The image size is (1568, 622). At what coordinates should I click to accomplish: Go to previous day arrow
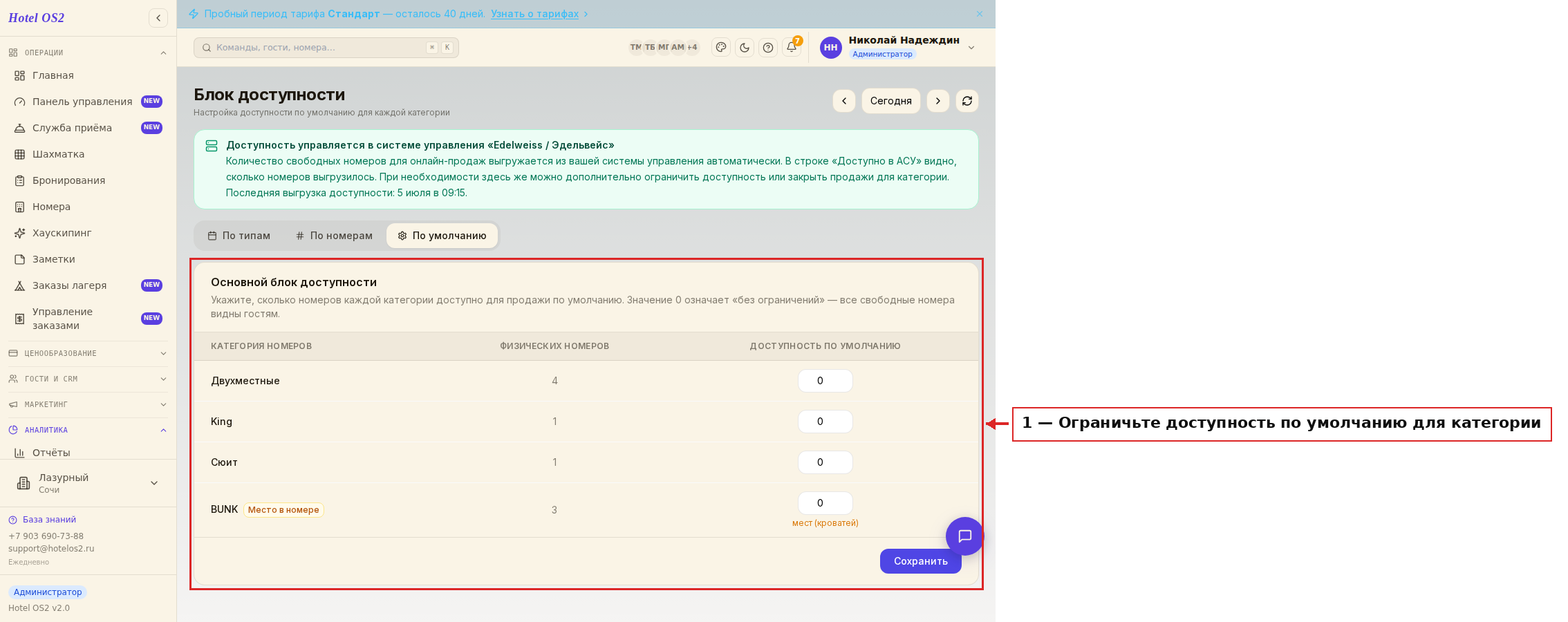click(x=844, y=101)
